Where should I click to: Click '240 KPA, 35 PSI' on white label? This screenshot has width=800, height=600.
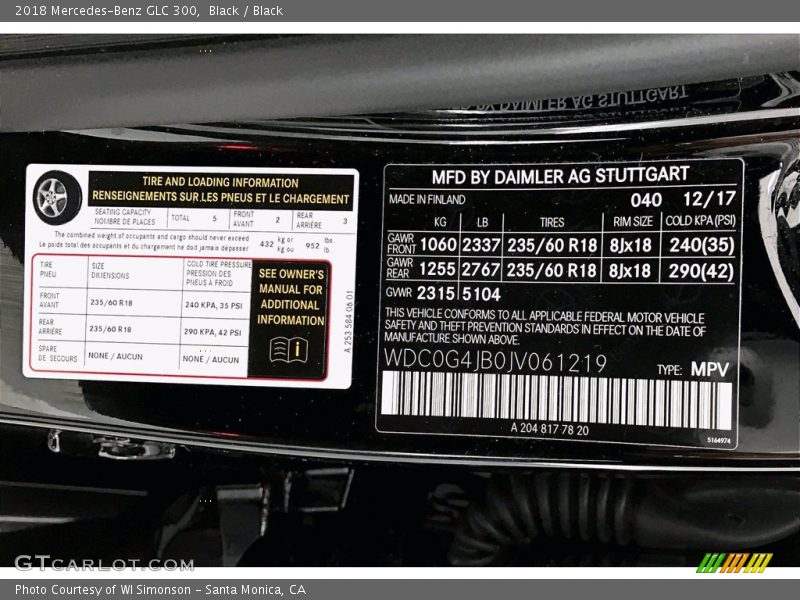tap(214, 305)
